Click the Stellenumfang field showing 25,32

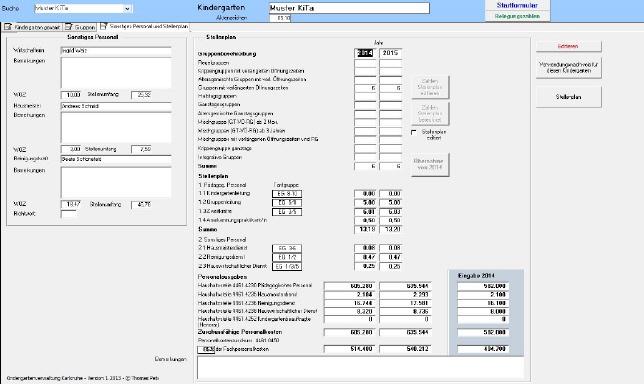tap(142, 95)
